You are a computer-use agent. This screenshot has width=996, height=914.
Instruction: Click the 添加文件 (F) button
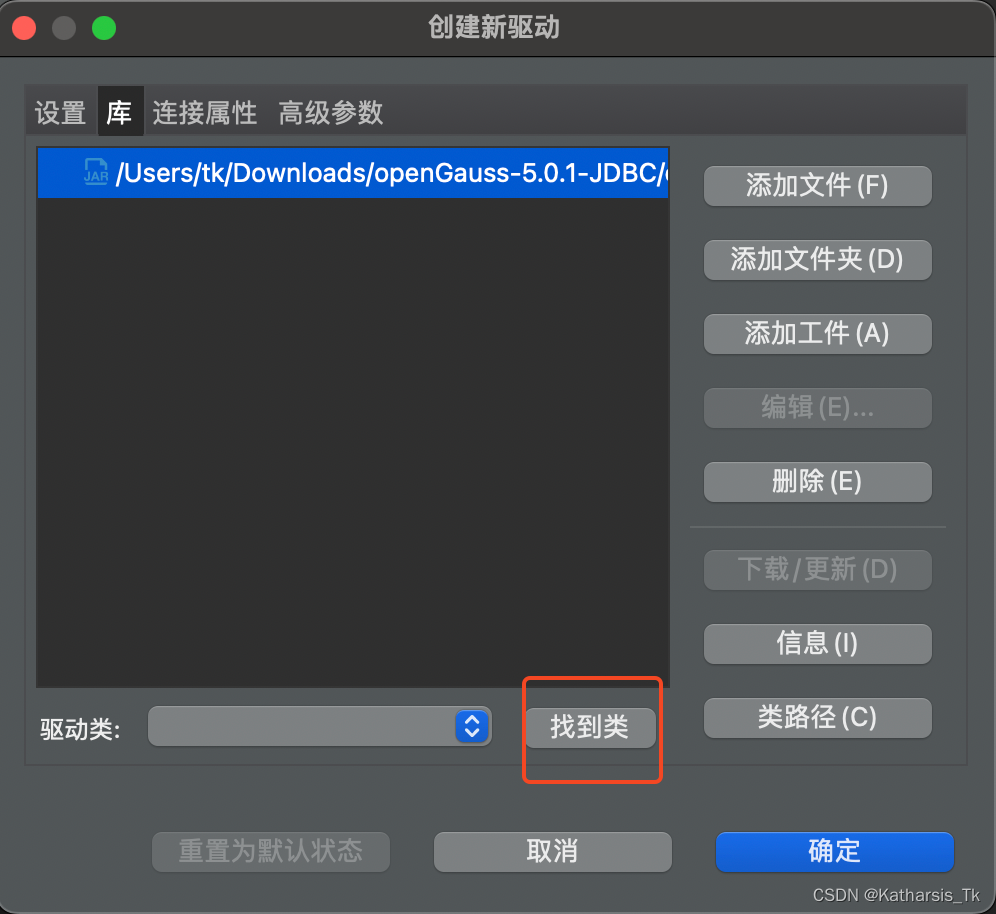pos(817,186)
